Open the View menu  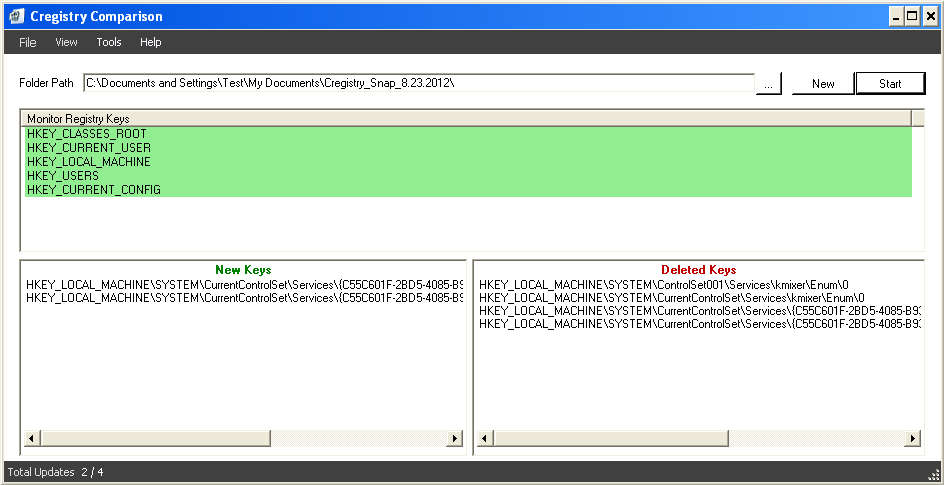click(66, 42)
